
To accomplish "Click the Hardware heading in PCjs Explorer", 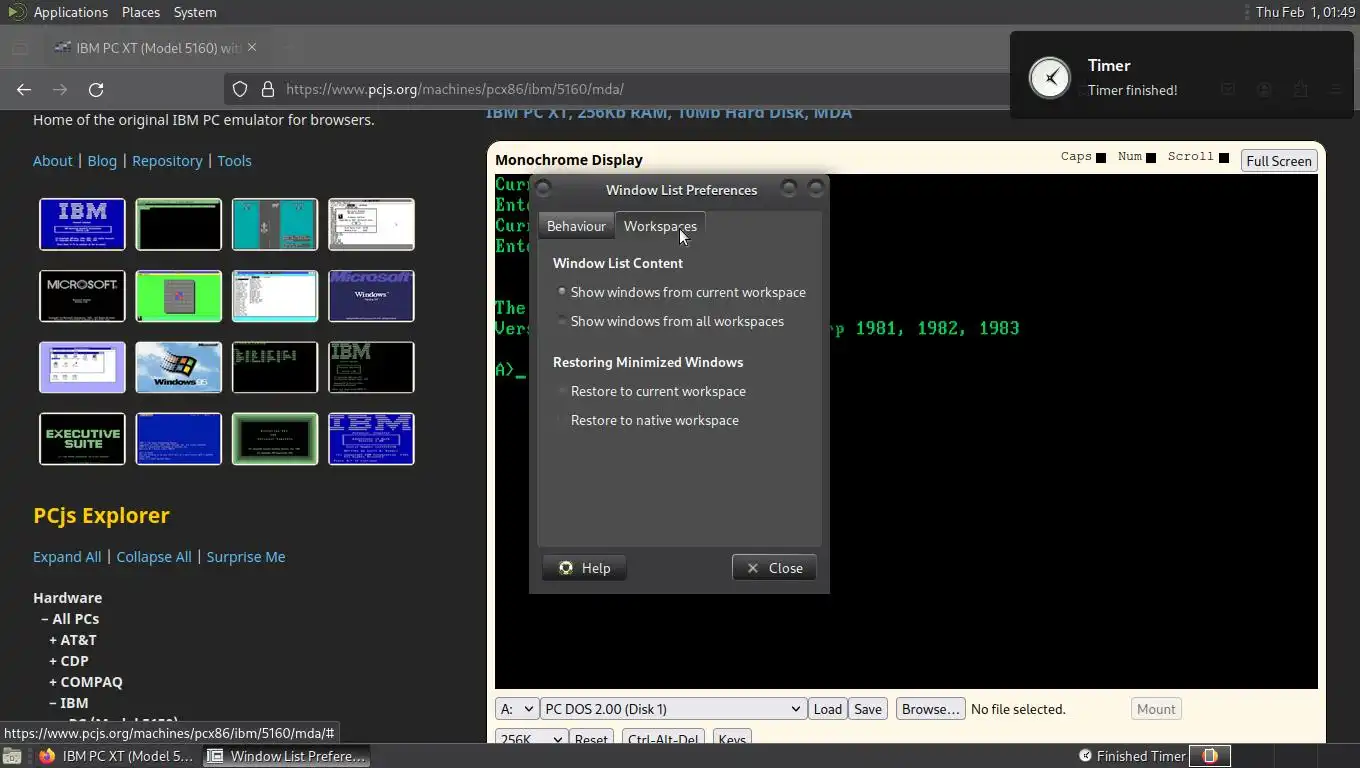I will coord(67,598).
